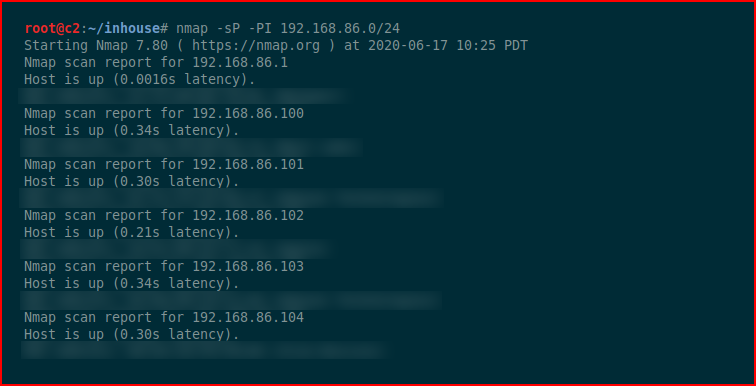The width and height of the screenshot is (756, 386).
Task: Open the https://nmap.org link
Action: [256, 46]
